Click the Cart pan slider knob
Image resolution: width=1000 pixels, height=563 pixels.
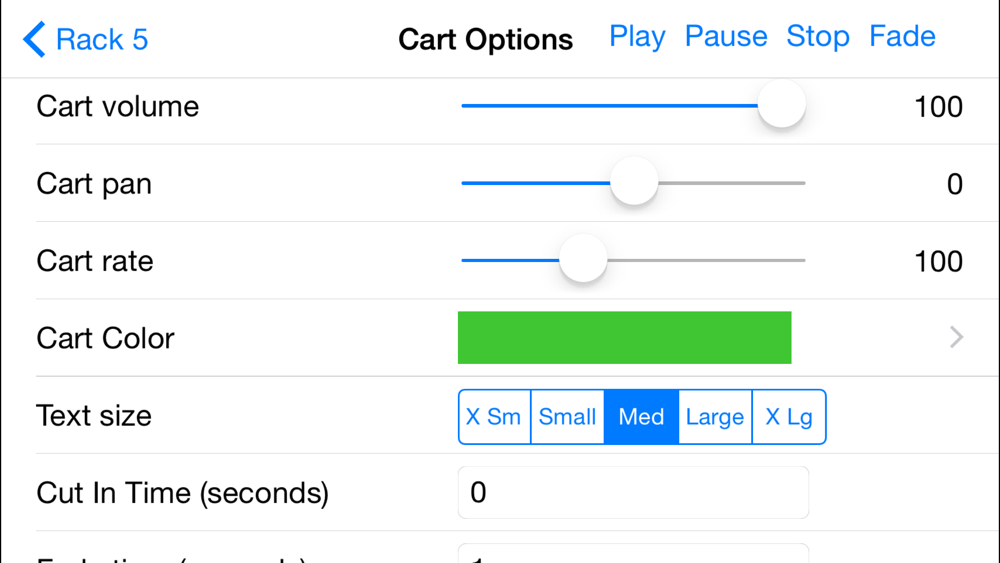point(634,183)
